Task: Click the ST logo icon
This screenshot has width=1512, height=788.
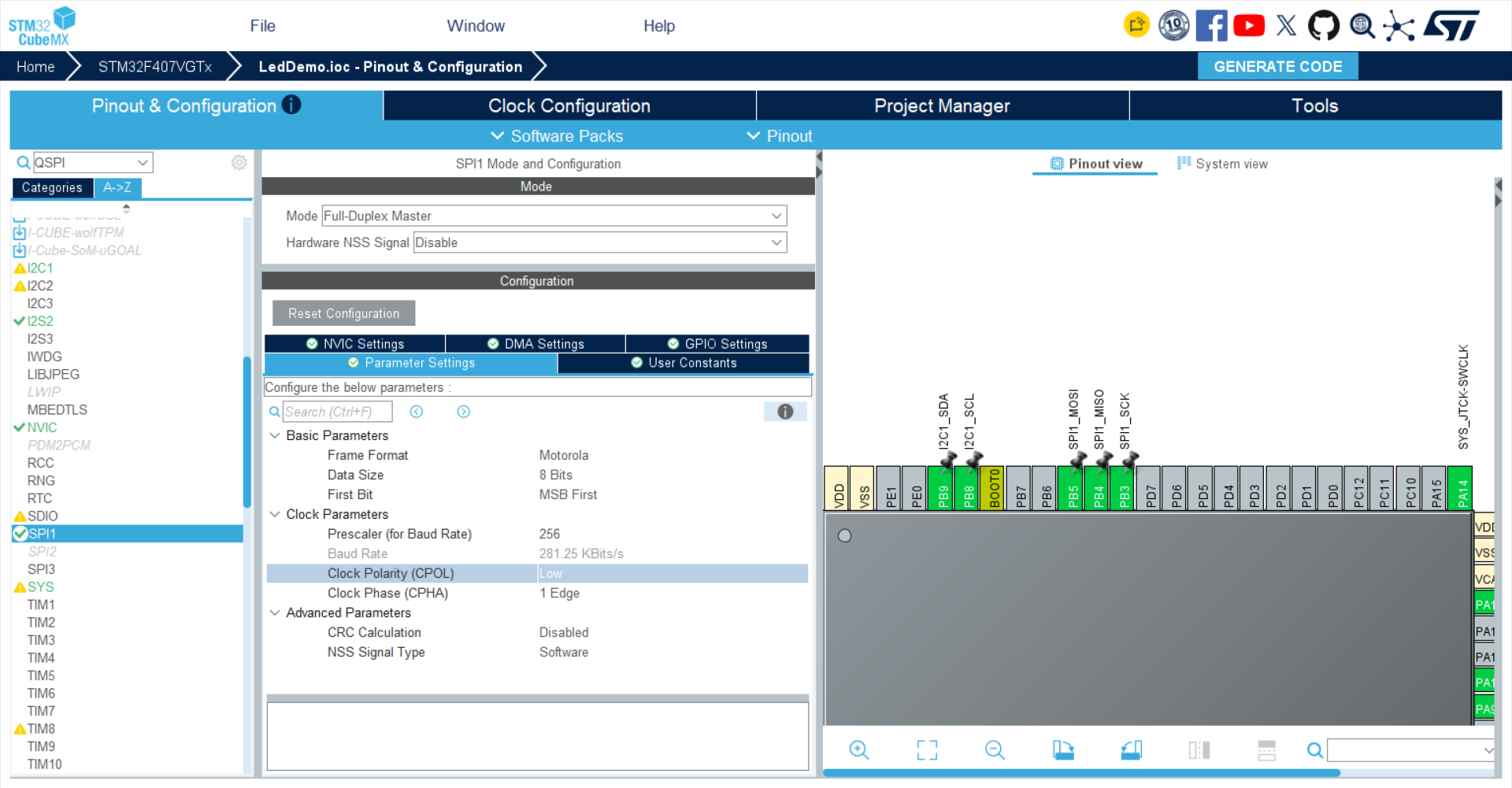Action: 1451,26
